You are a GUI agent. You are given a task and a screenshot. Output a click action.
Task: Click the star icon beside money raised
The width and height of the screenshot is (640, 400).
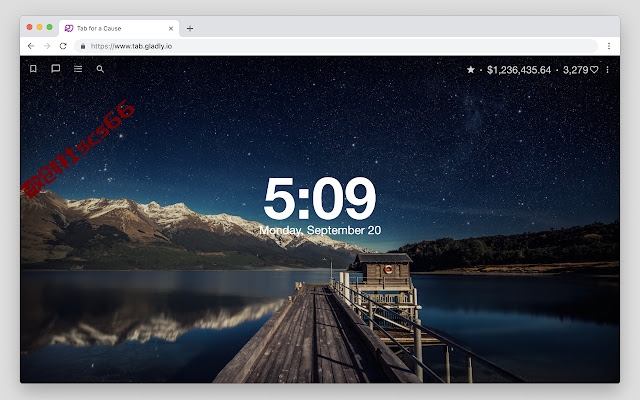(x=471, y=70)
